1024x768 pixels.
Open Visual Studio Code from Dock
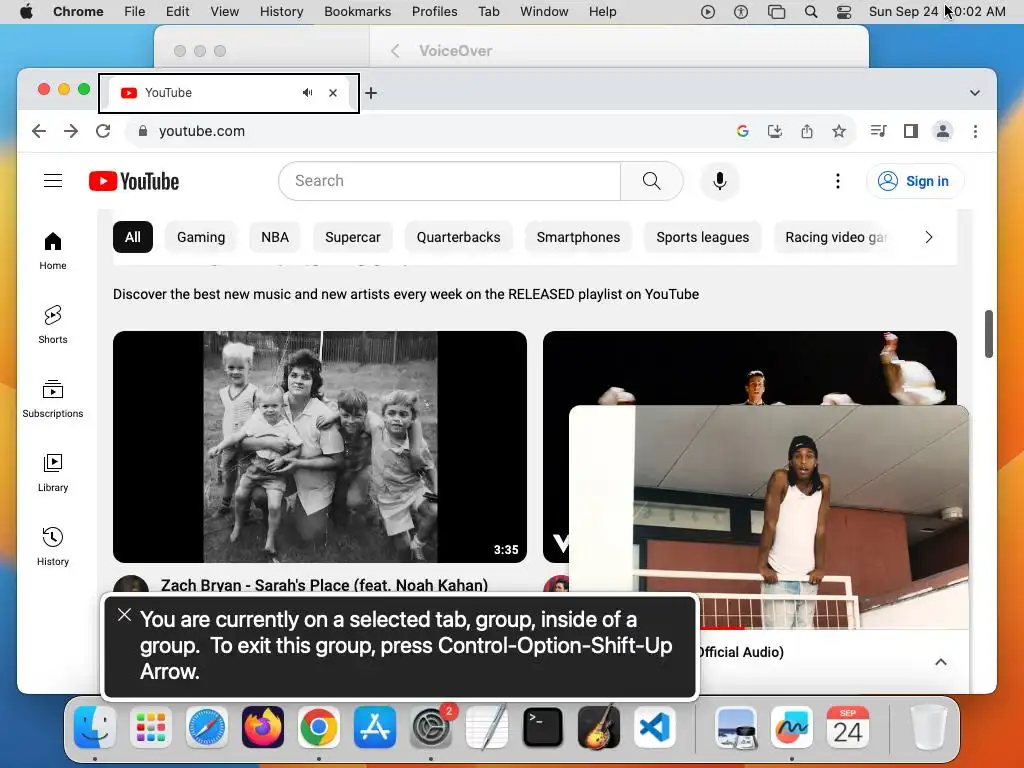pyautogui.click(x=654, y=727)
